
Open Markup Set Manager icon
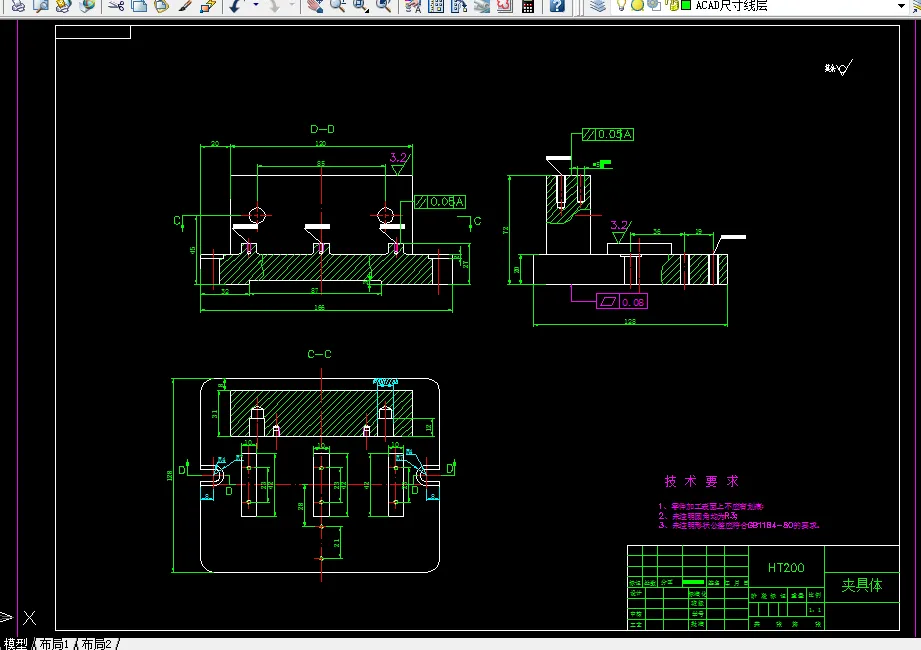pyautogui.click(x=505, y=6)
